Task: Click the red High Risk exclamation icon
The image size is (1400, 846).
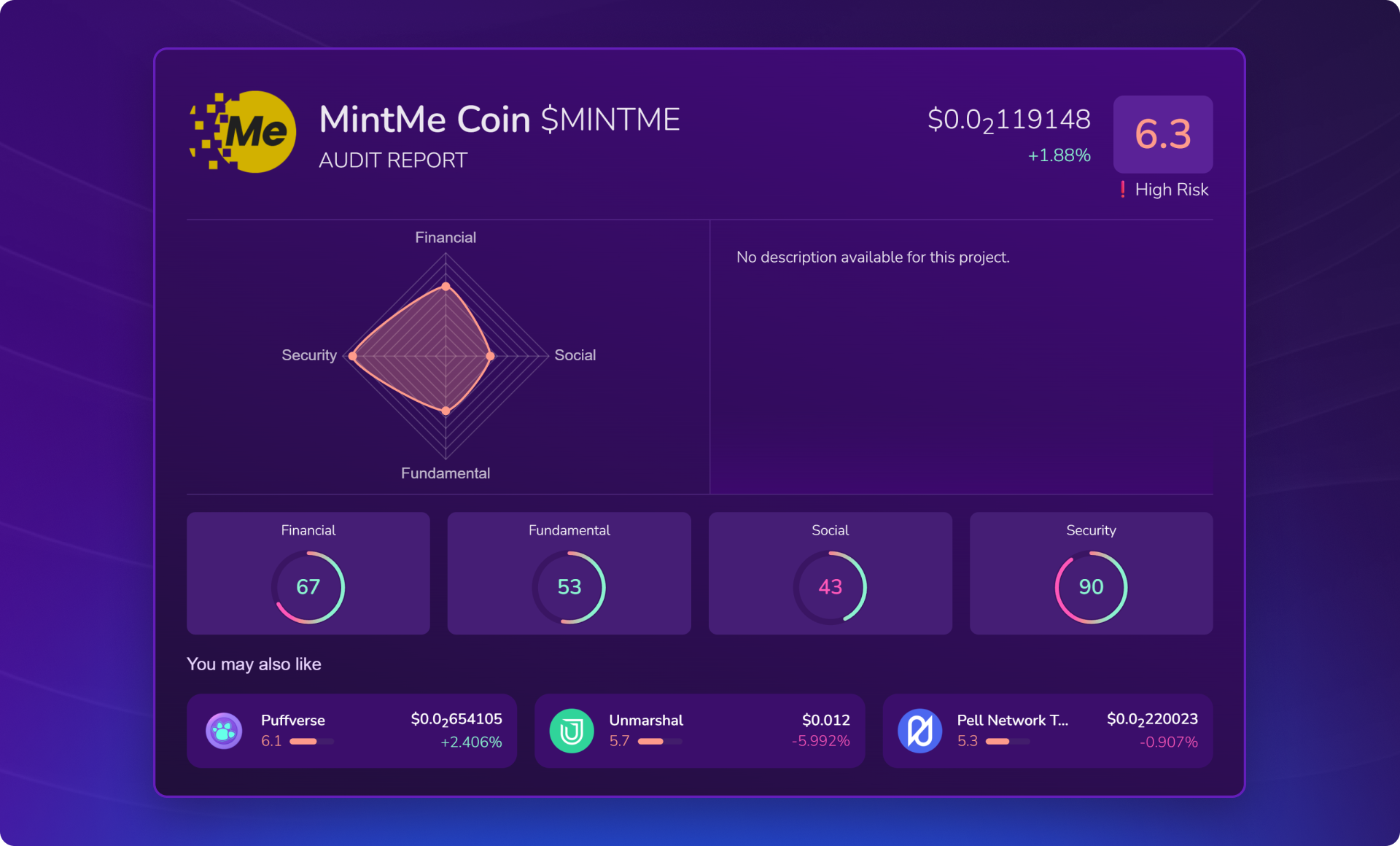Action: pyautogui.click(x=1122, y=190)
